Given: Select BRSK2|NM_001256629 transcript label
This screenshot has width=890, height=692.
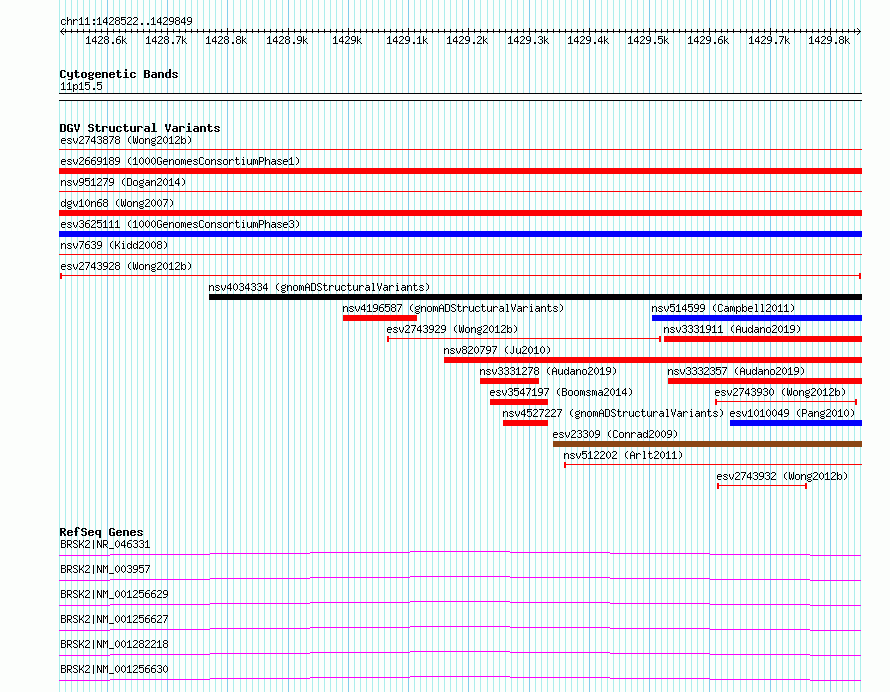Looking at the screenshot, I should click(114, 594).
